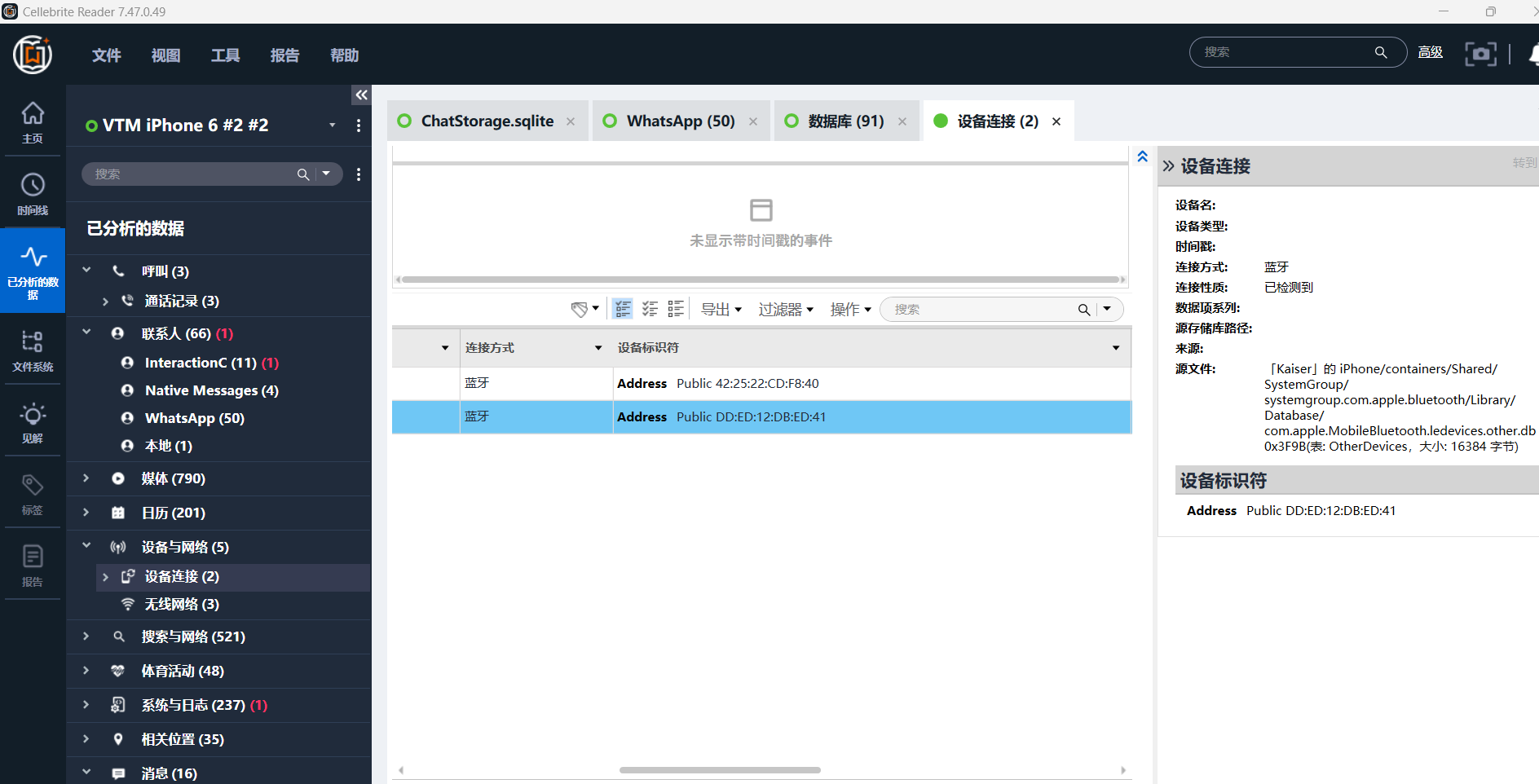
Task: Collapse the 设备与网络 (5) tree node
Action: pyautogui.click(x=86, y=545)
